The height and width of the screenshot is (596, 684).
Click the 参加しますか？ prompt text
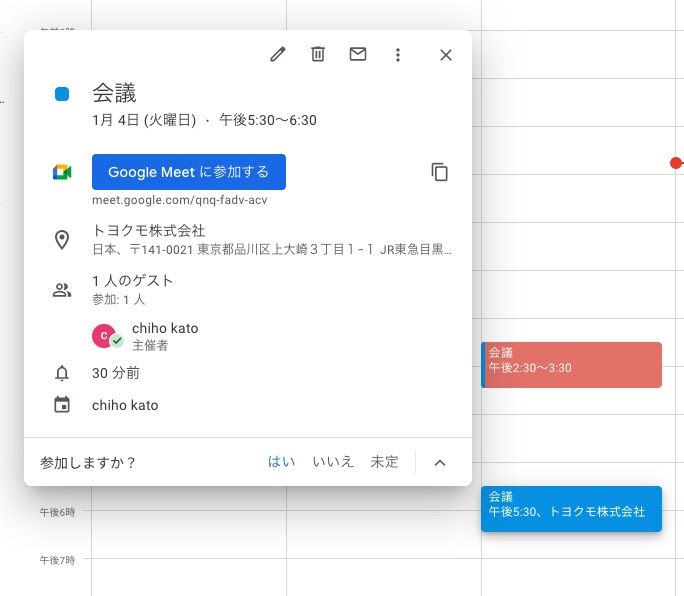click(x=88, y=462)
